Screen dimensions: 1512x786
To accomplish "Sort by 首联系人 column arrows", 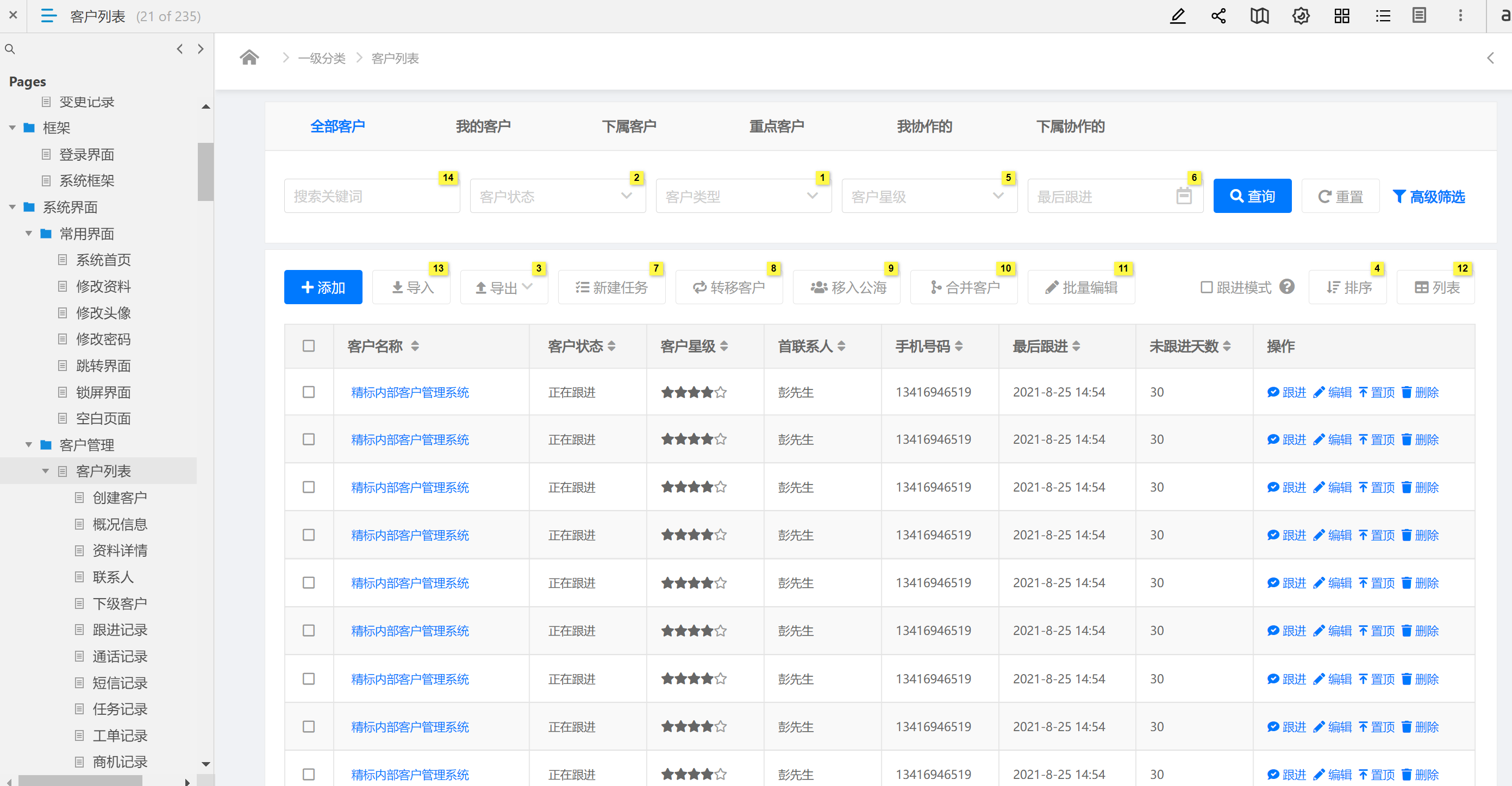I will (x=841, y=346).
